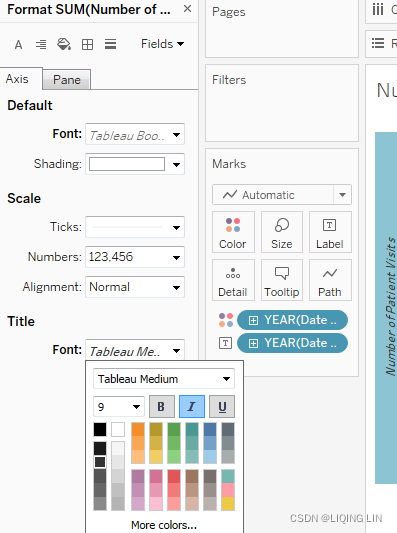Open More colors dialog
The height and width of the screenshot is (533, 397).
(x=164, y=525)
